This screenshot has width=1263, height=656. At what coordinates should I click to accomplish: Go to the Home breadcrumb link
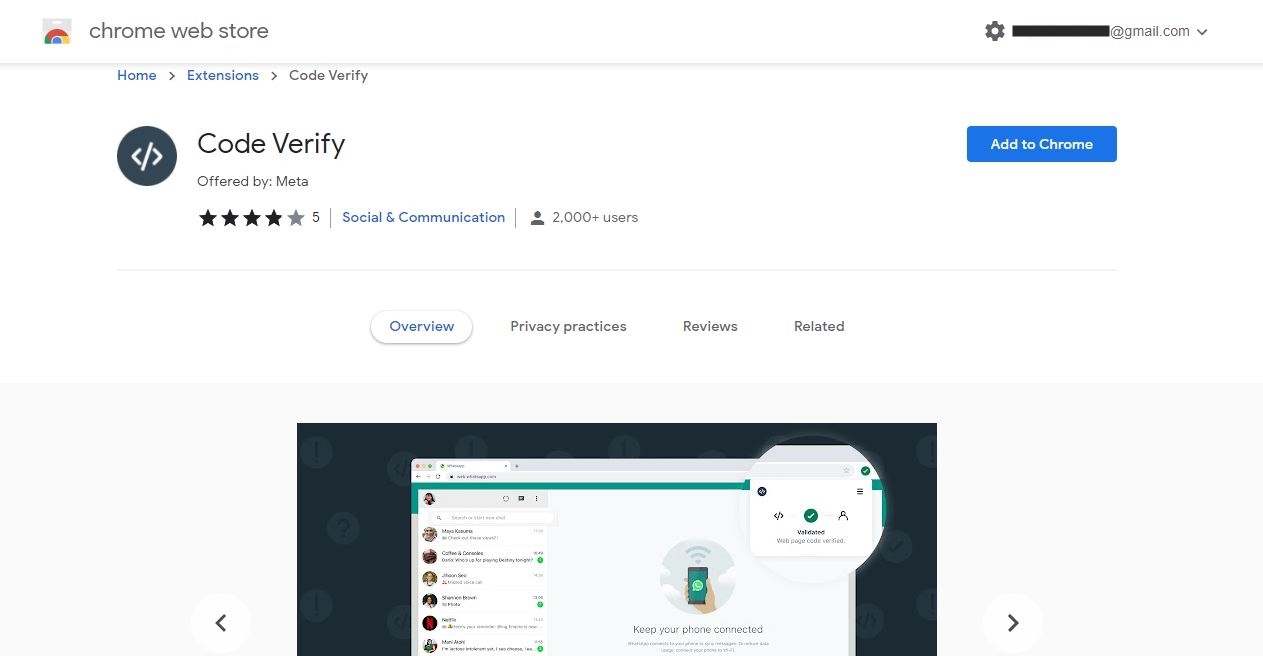137,75
